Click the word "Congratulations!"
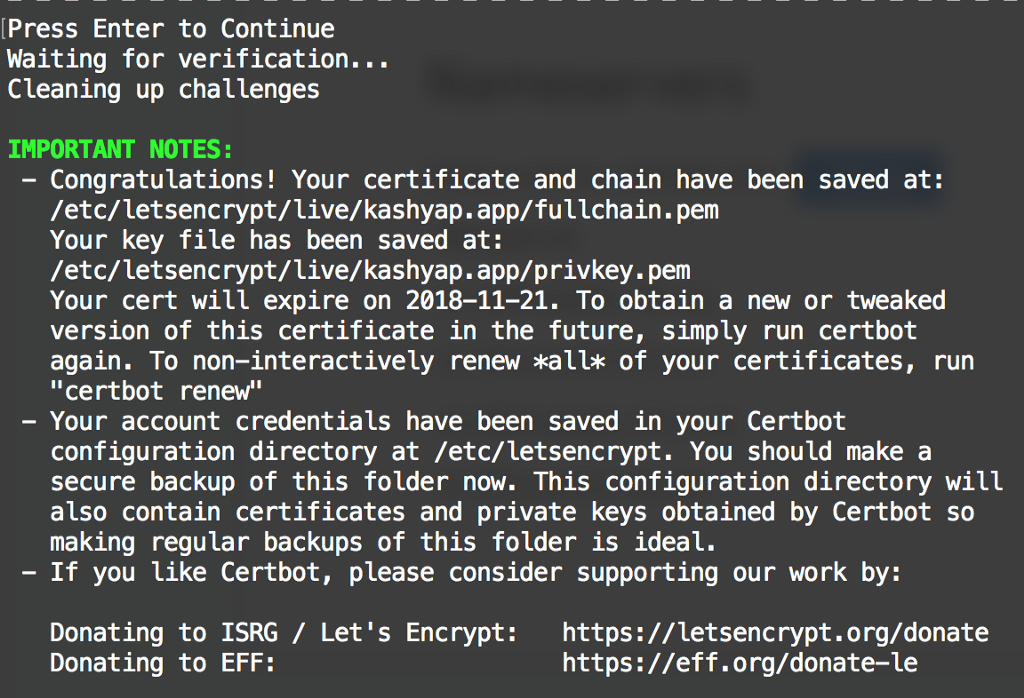This screenshot has height=698, width=1024. click(170, 180)
